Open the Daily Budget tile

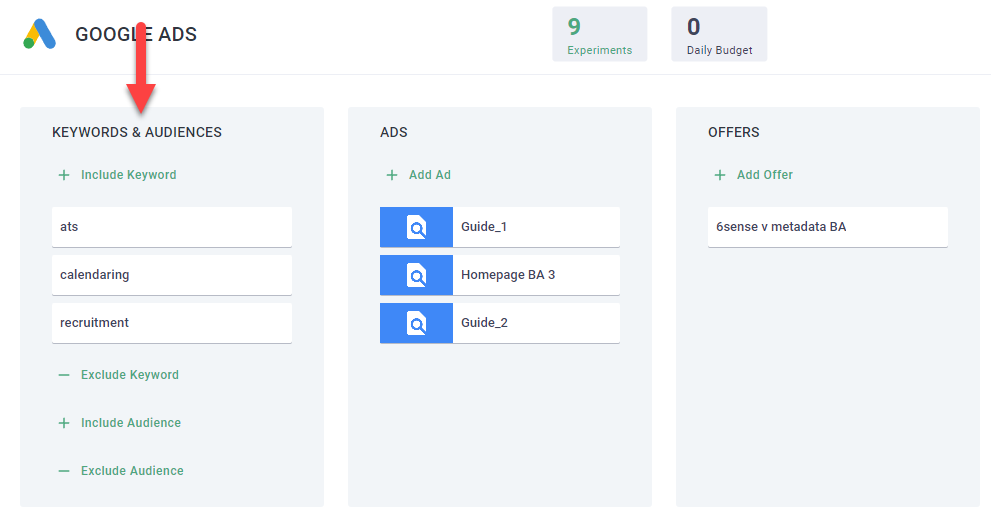pos(719,34)
